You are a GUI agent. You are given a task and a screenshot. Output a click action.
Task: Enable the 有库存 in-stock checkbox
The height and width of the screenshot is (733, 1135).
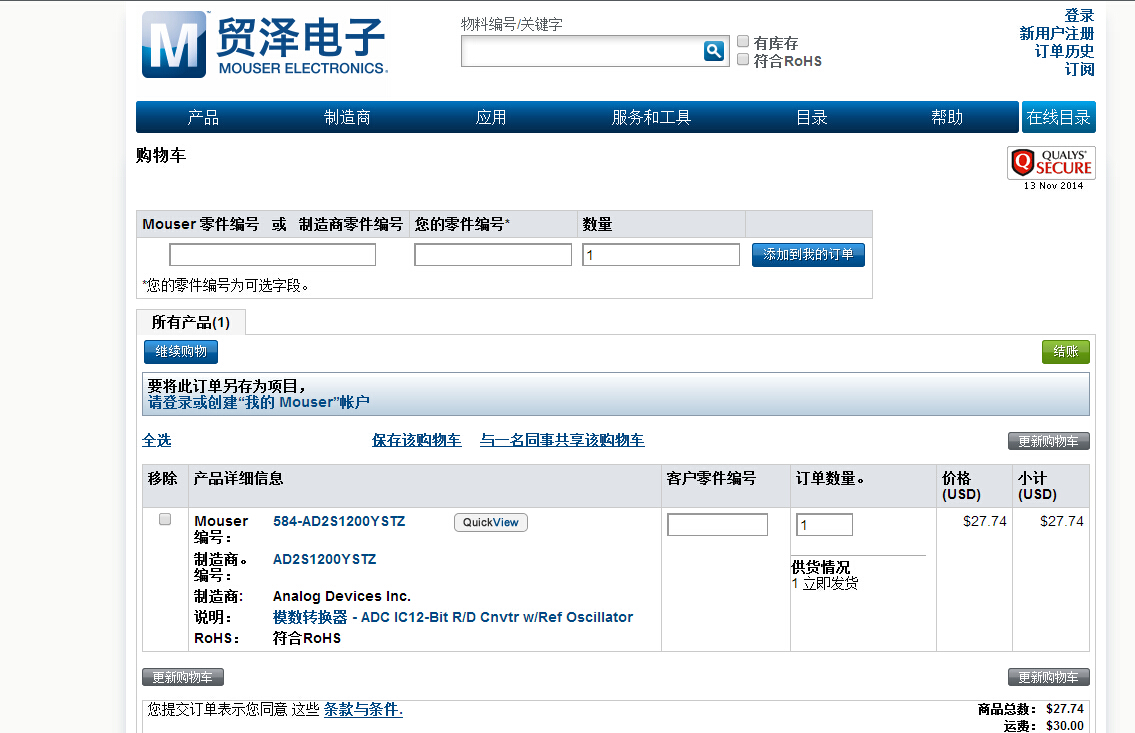743,41
